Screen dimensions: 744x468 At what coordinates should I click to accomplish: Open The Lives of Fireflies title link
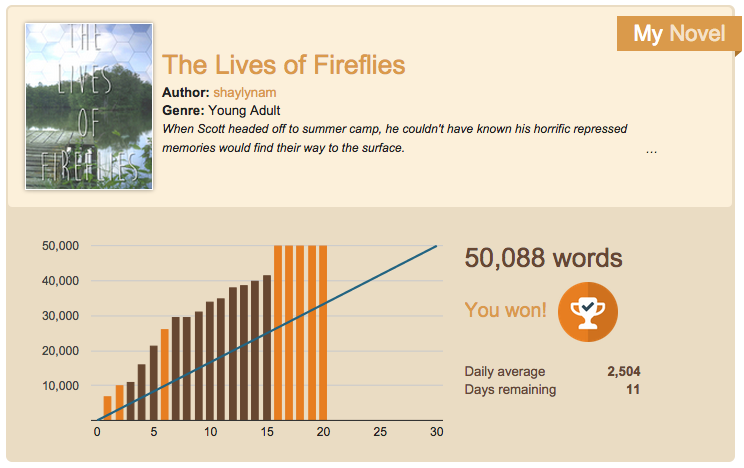tap(283, 65)
